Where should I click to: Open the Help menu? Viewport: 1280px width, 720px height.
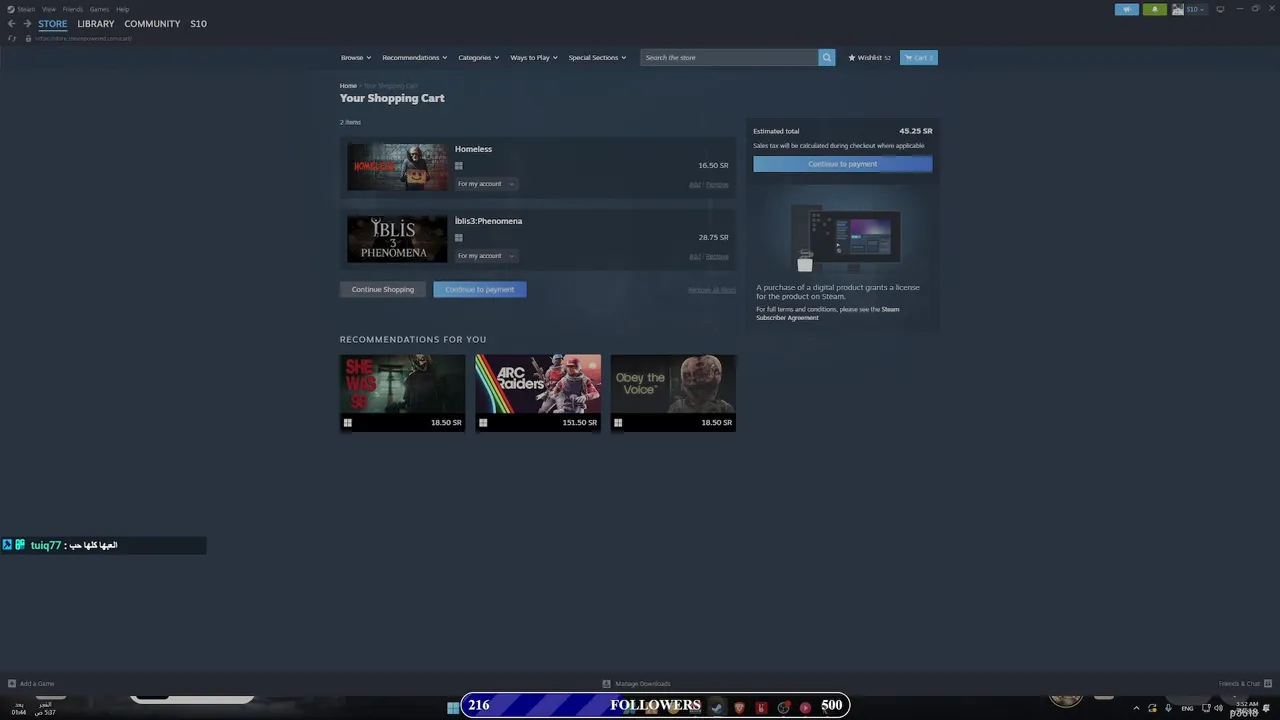click(x=122, y=9)
